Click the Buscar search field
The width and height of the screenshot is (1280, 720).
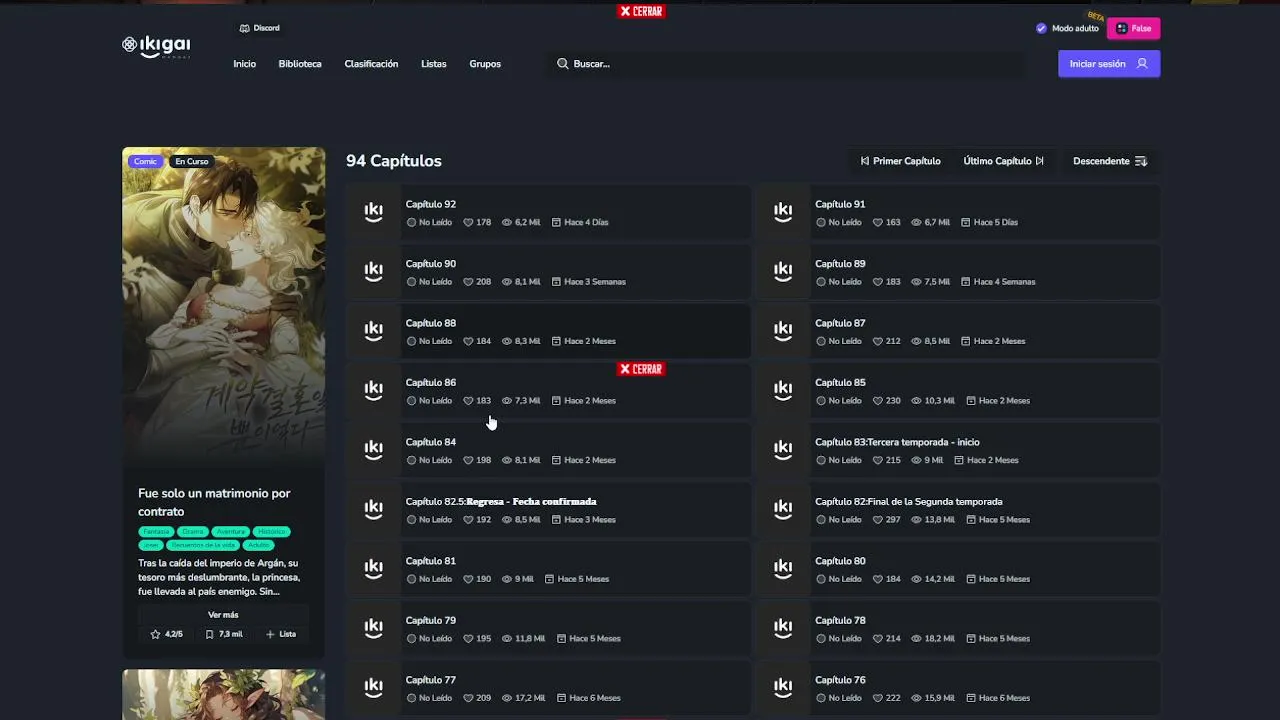click(785, 64)
